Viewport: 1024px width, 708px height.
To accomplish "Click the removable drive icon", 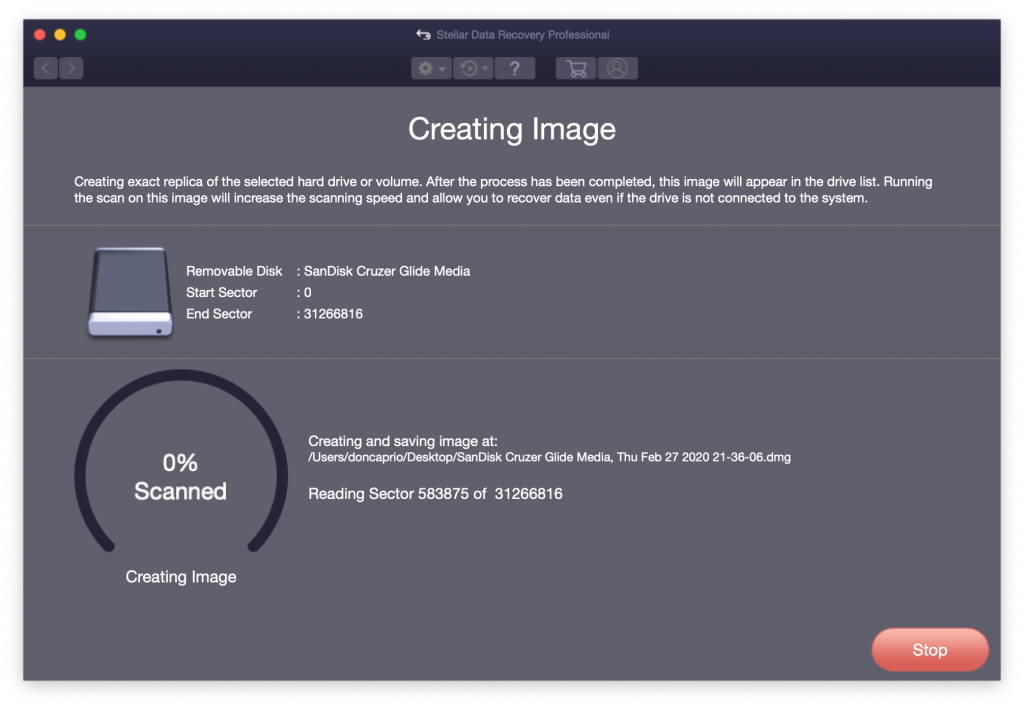I will click(128, 291).
